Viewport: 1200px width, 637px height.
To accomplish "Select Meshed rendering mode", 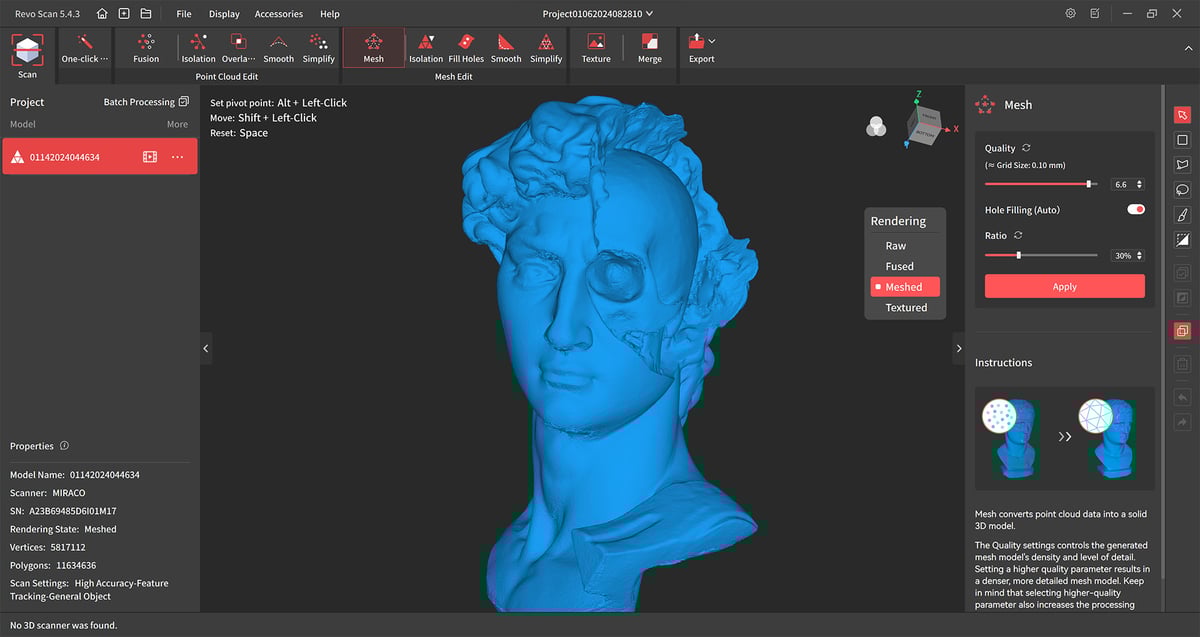I will click(x=905, y=287).
